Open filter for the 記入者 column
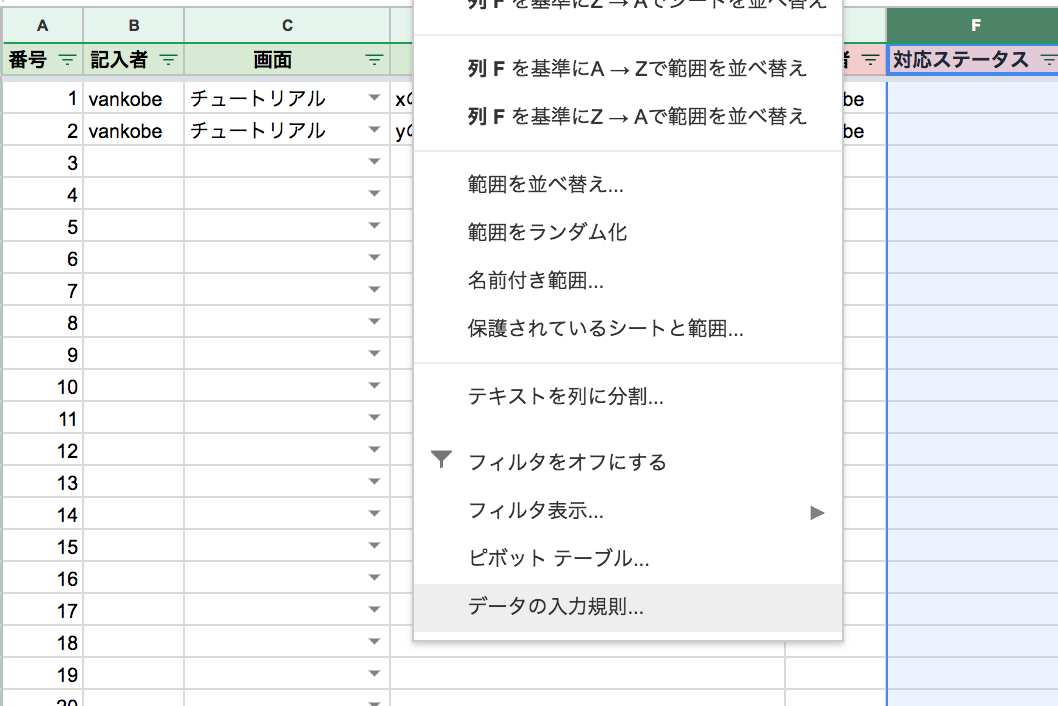 [x=168, y=59]
